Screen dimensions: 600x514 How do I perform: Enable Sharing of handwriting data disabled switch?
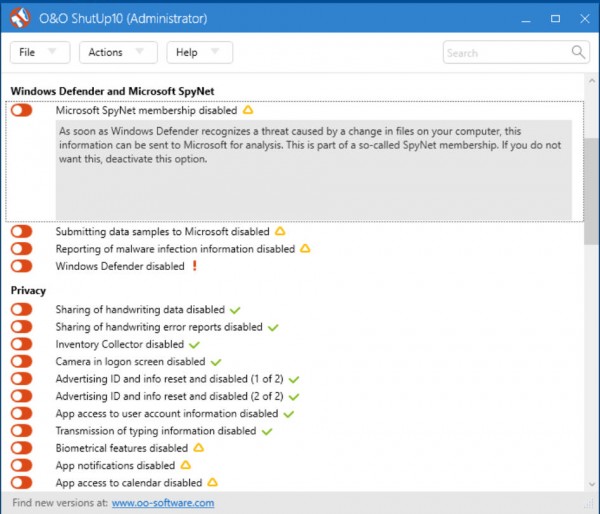coord(22,310)
